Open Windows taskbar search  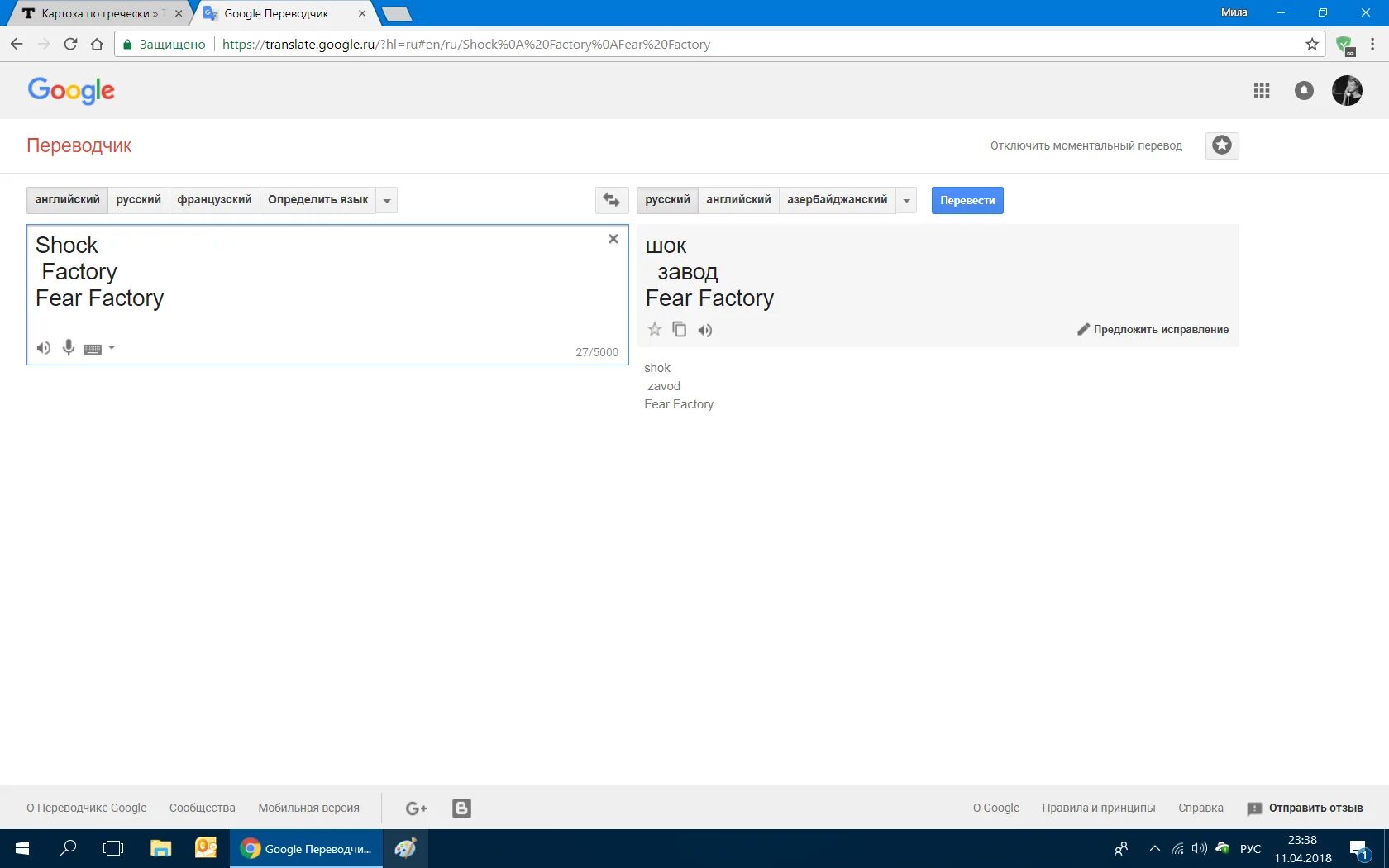click(x=68, y=848)
